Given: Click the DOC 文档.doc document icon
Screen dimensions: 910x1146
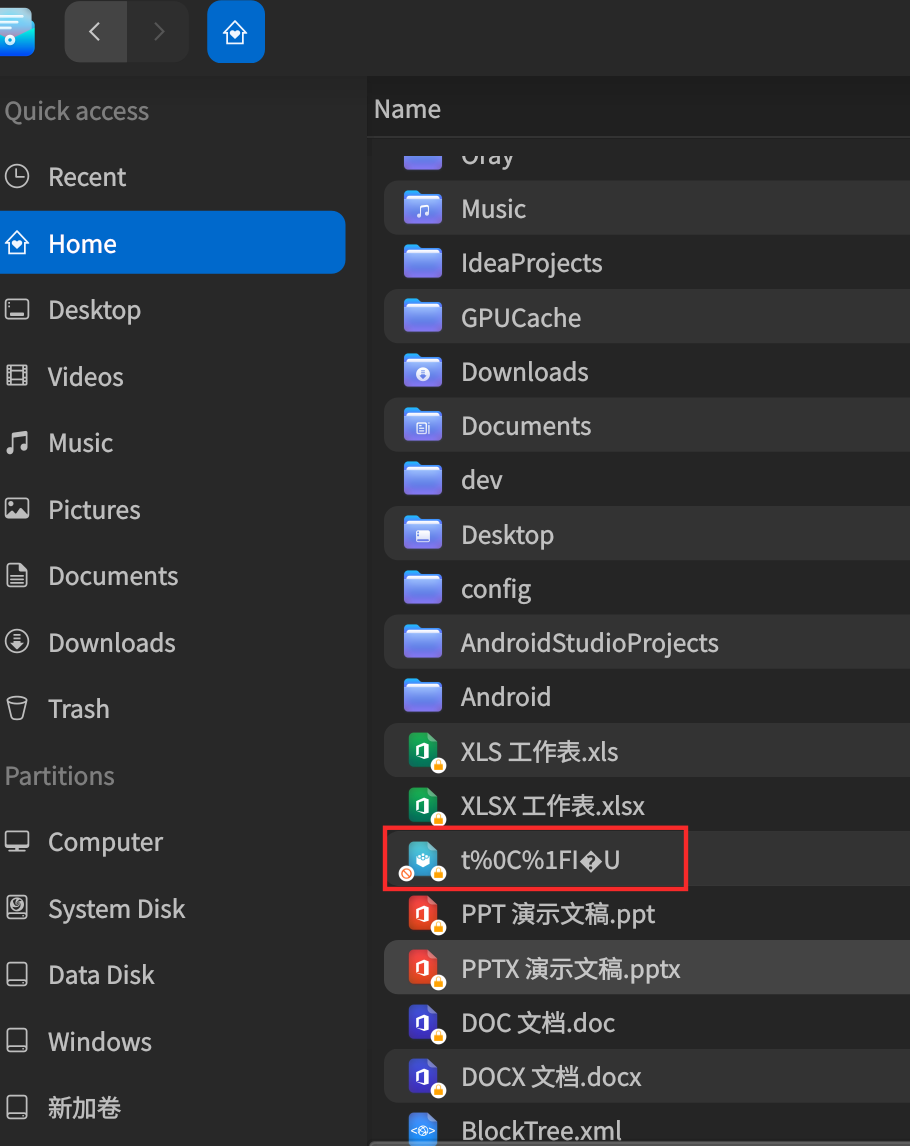Looking at the screenshot, I should (425, 1023).
